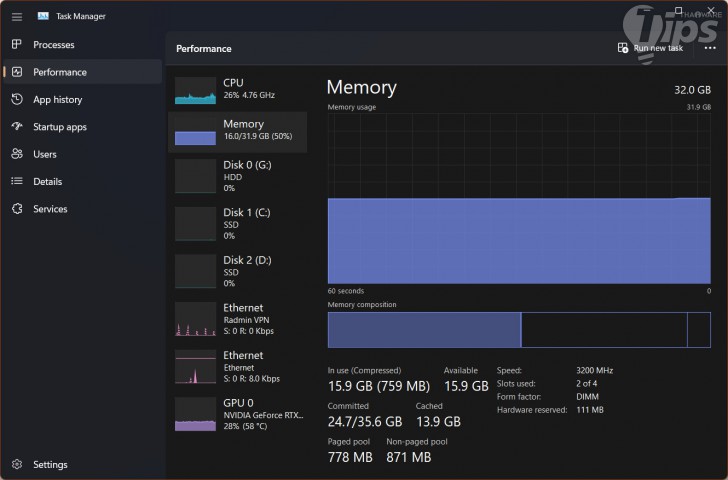Click the Settings gear icon
728x480 pixels.
(x=17, y=464)
